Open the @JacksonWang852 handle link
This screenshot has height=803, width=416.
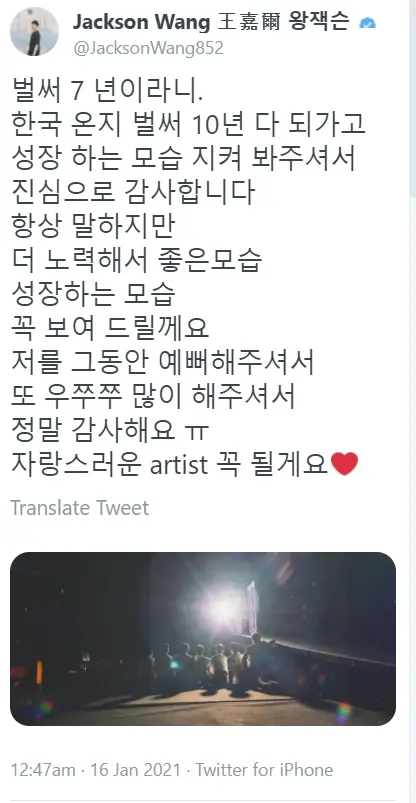(149, 48)
